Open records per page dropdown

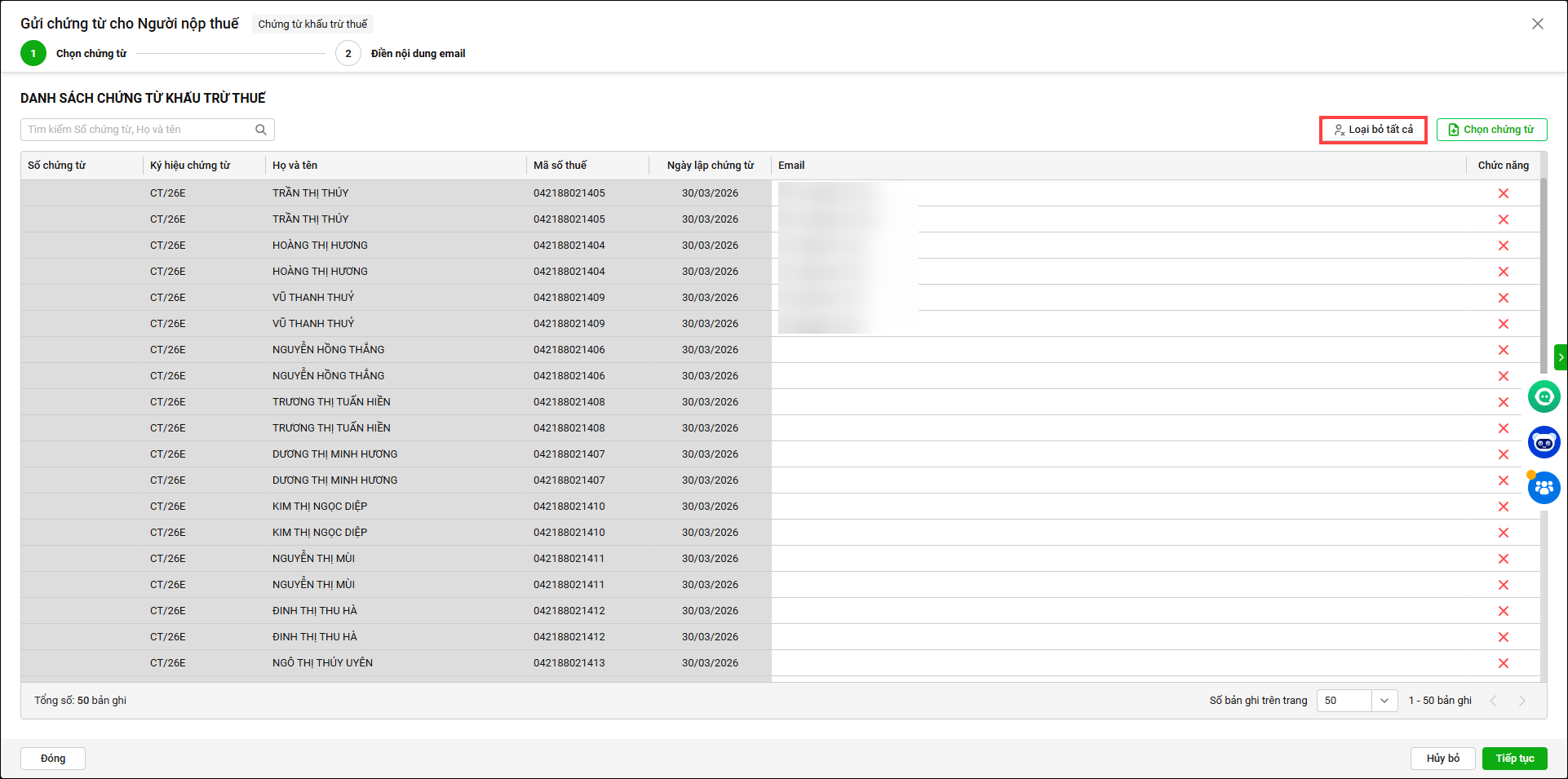click(1384, 701)
